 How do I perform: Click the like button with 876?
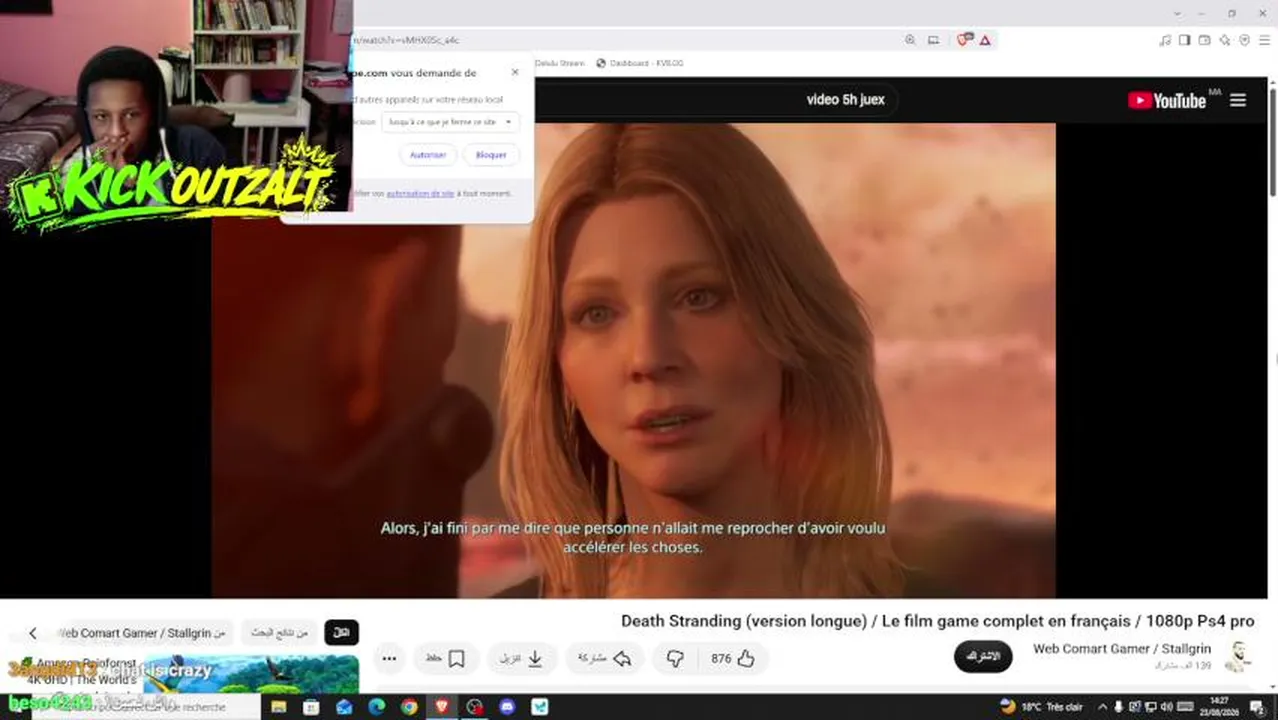pos(733,658)
